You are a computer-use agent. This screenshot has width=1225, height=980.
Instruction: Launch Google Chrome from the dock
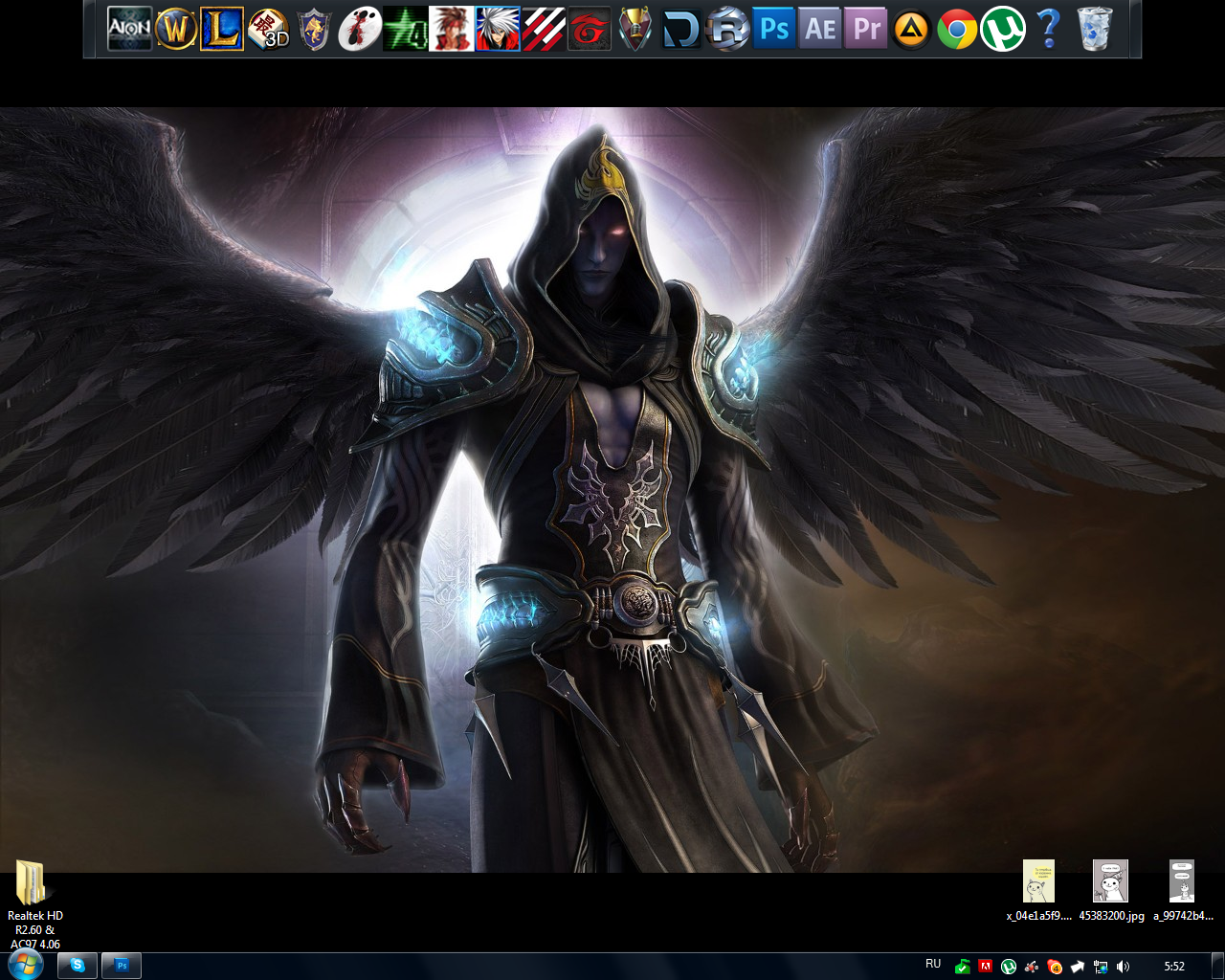(x=957, y=29)
